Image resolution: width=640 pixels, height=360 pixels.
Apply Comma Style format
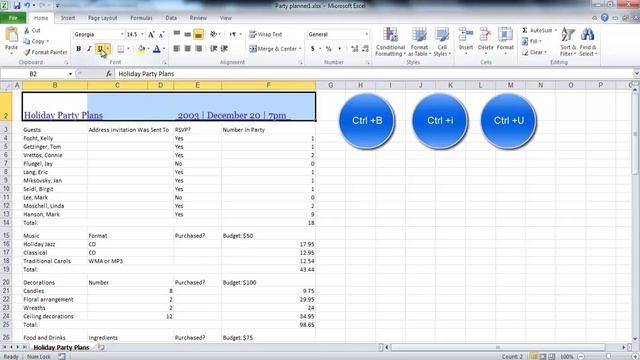339,49
